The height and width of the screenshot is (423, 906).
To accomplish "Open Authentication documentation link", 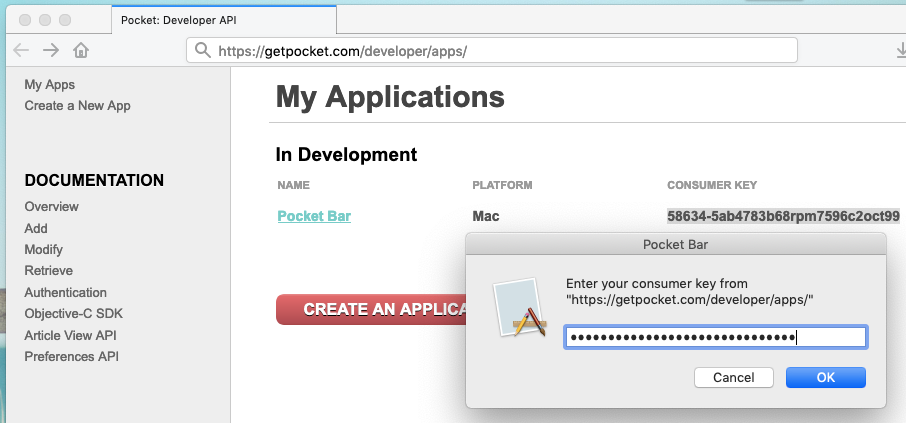I will point(65,292).
